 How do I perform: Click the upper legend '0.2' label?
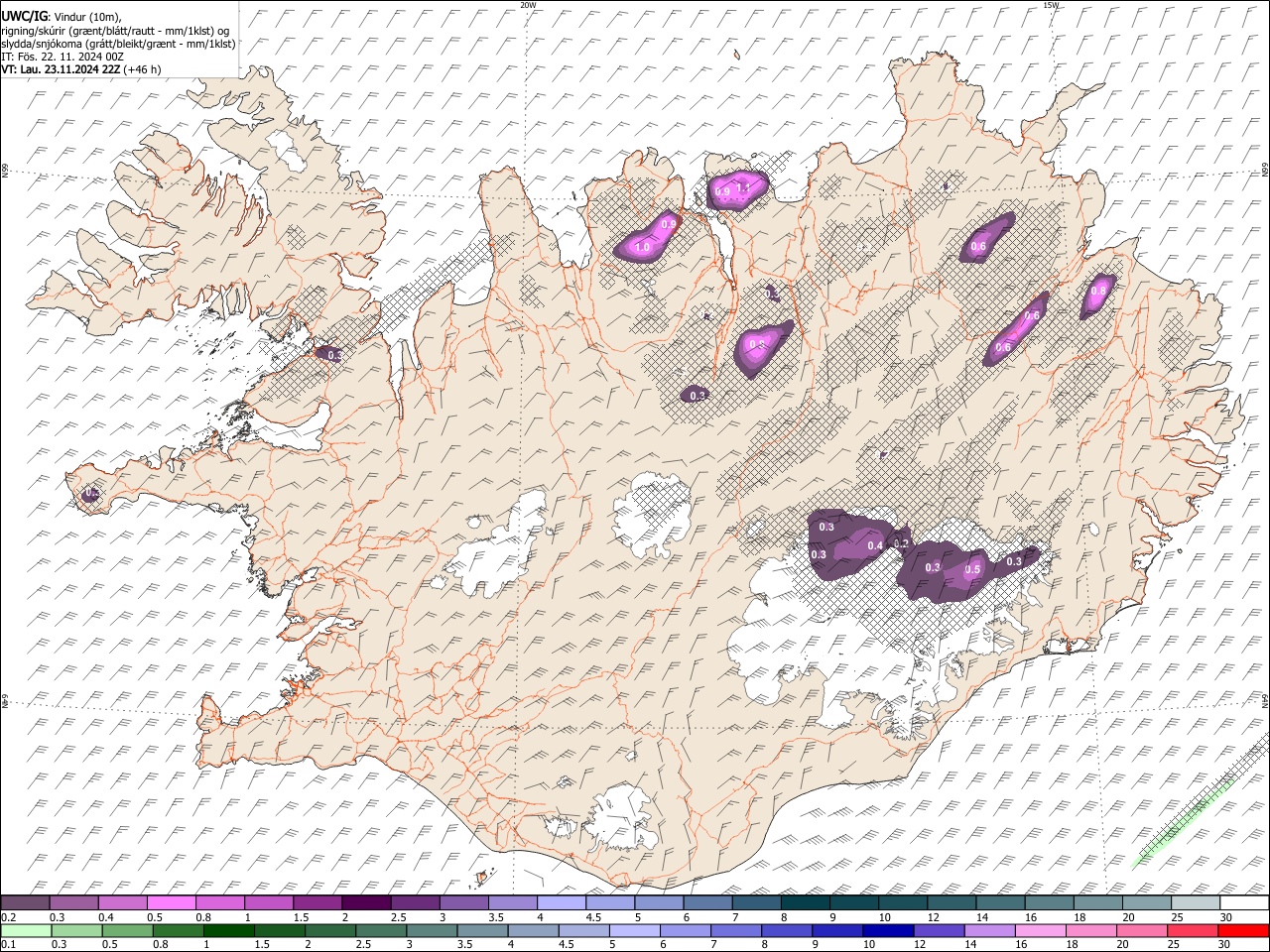(x=9, y=918)
